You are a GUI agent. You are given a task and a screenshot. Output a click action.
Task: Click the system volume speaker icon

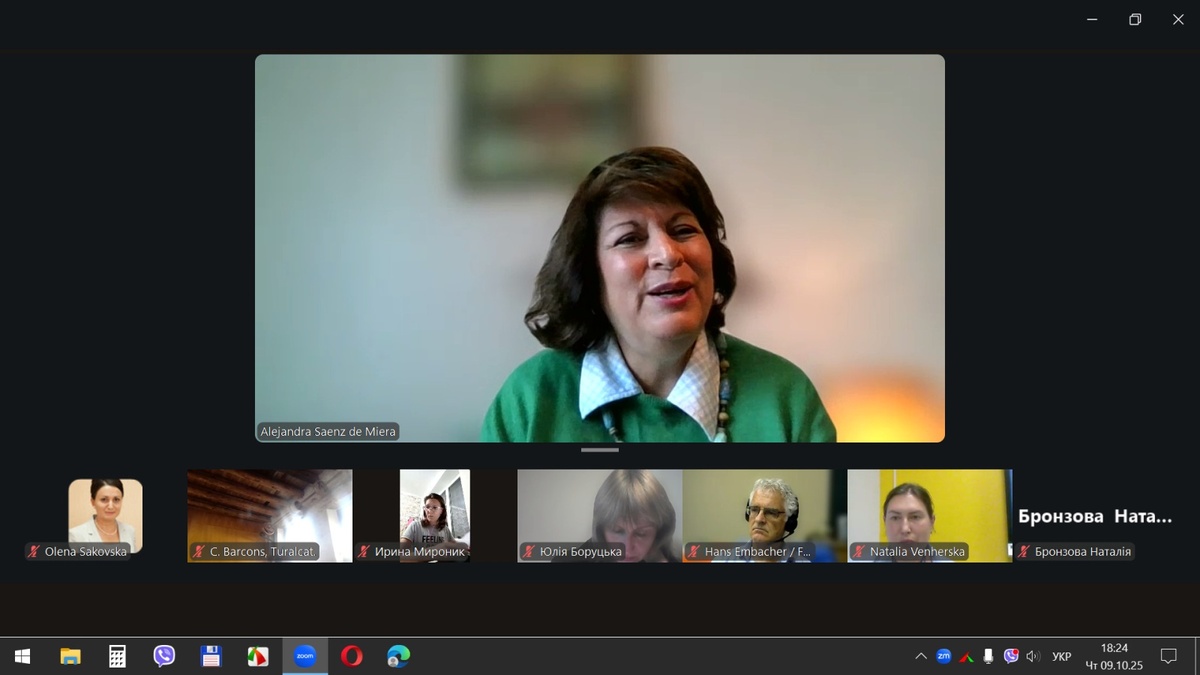(x=1033, y=656)
